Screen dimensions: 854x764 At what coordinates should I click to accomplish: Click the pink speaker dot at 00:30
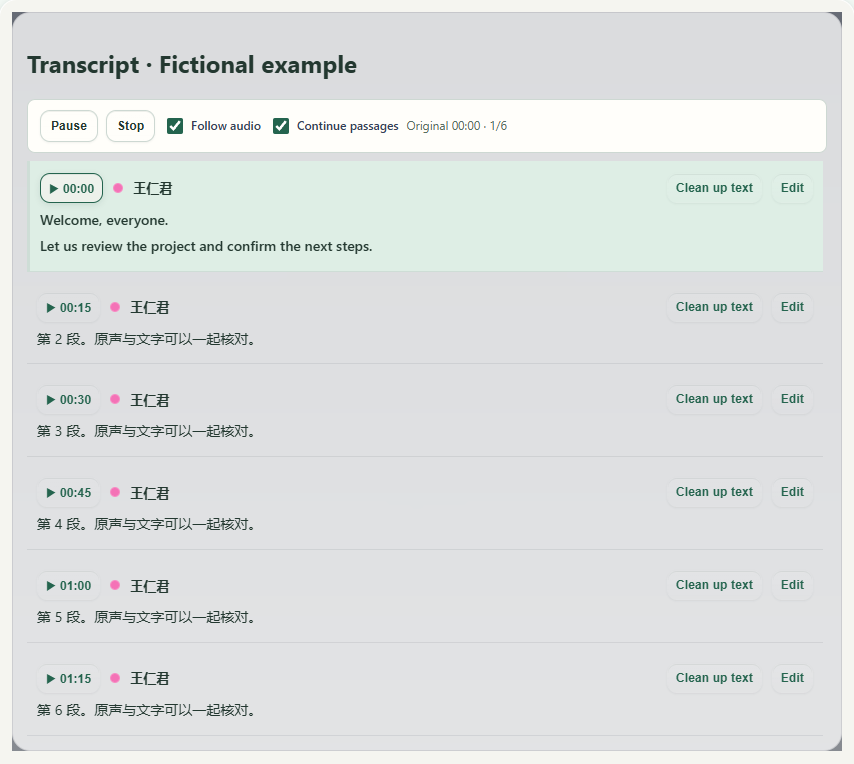pos(115,399)
